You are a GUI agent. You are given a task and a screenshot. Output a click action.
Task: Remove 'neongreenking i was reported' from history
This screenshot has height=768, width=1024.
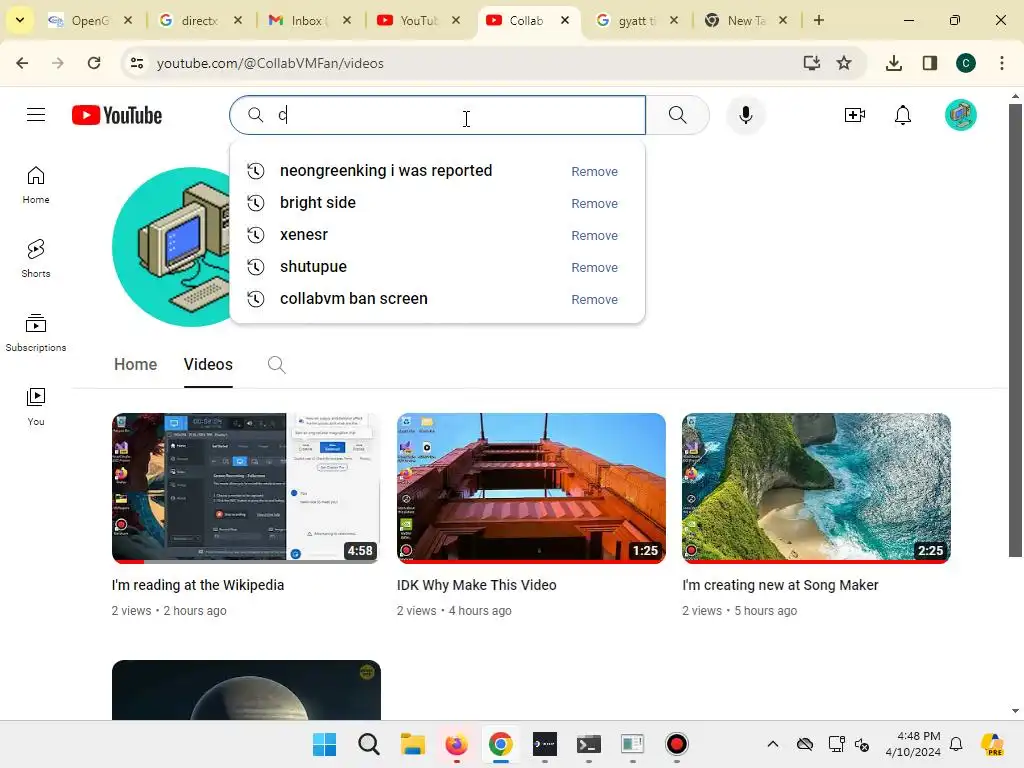tap(594, 171)
